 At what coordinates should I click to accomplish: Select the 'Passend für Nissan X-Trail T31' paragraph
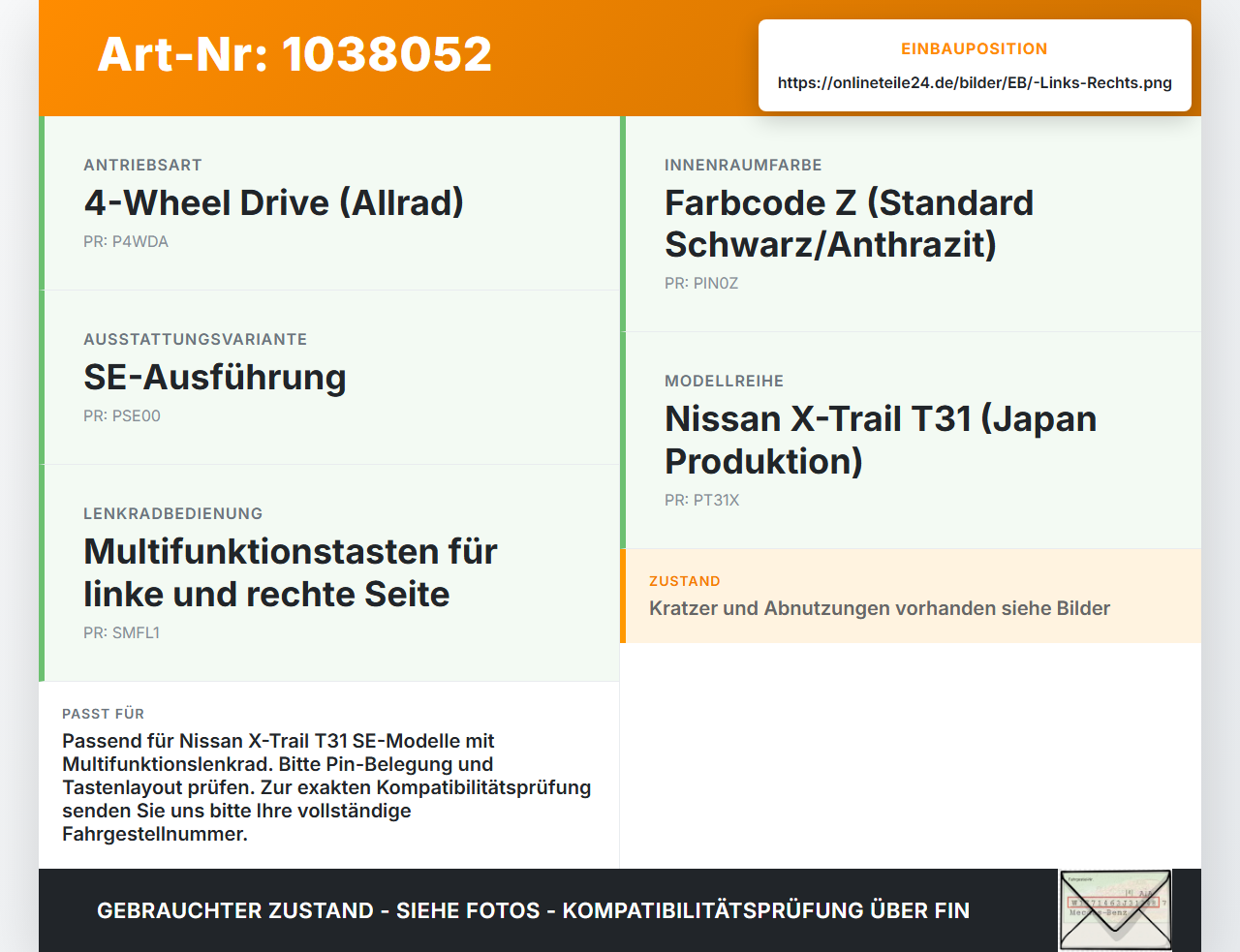[x=326, y=787]
